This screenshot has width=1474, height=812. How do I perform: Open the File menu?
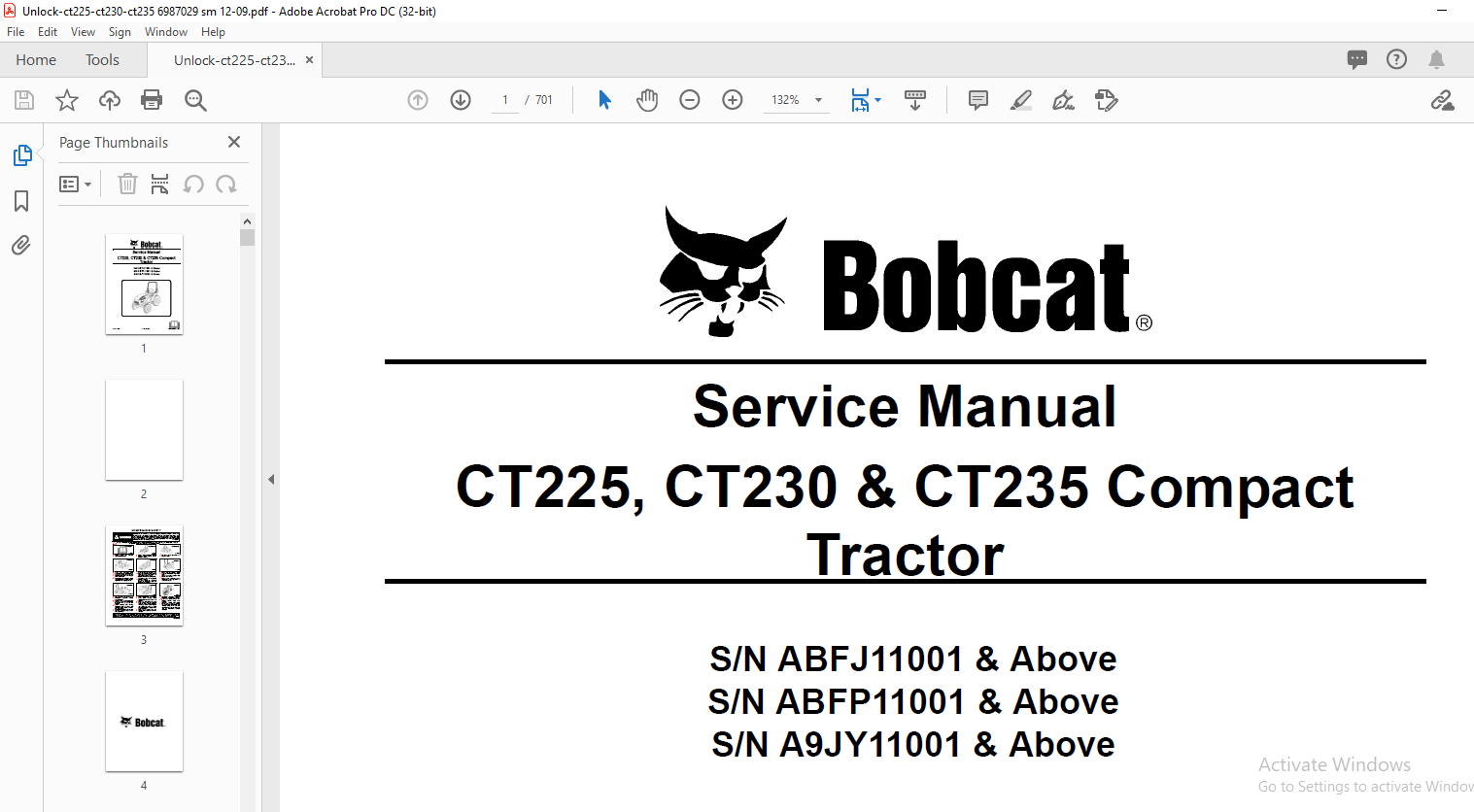pos(16,32)
